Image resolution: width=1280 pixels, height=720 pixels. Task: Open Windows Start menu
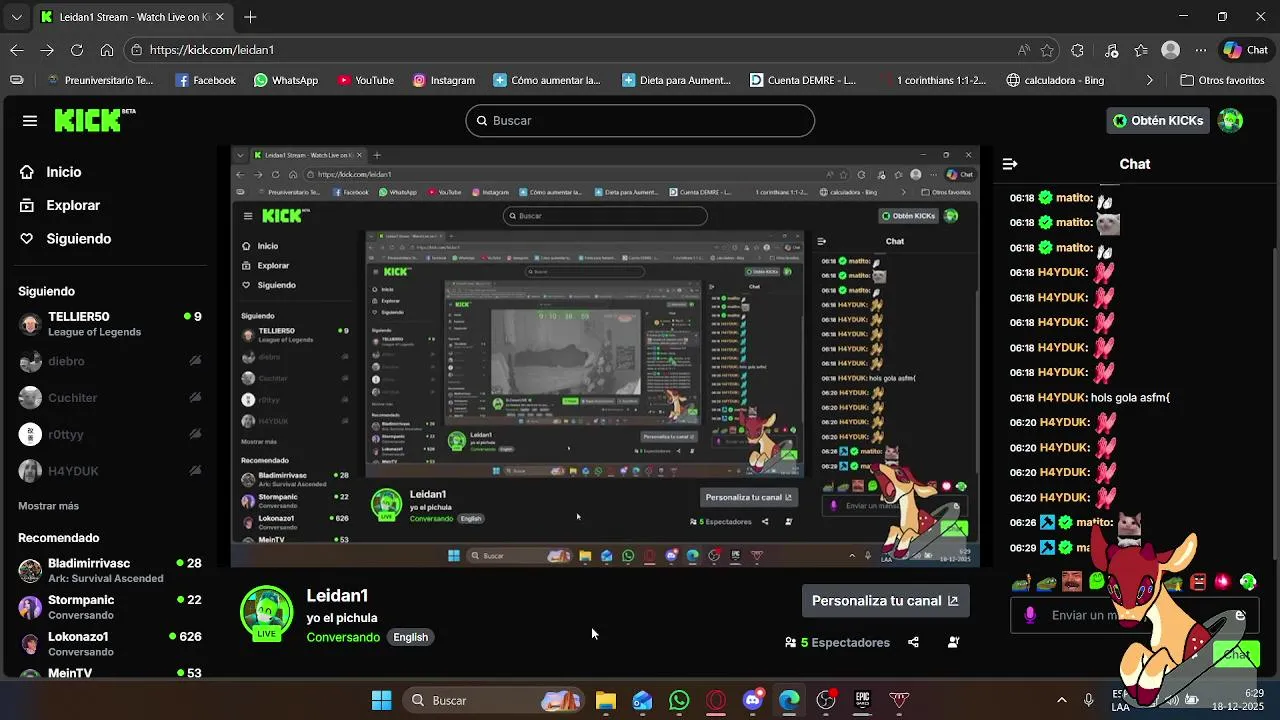point(381,700)
